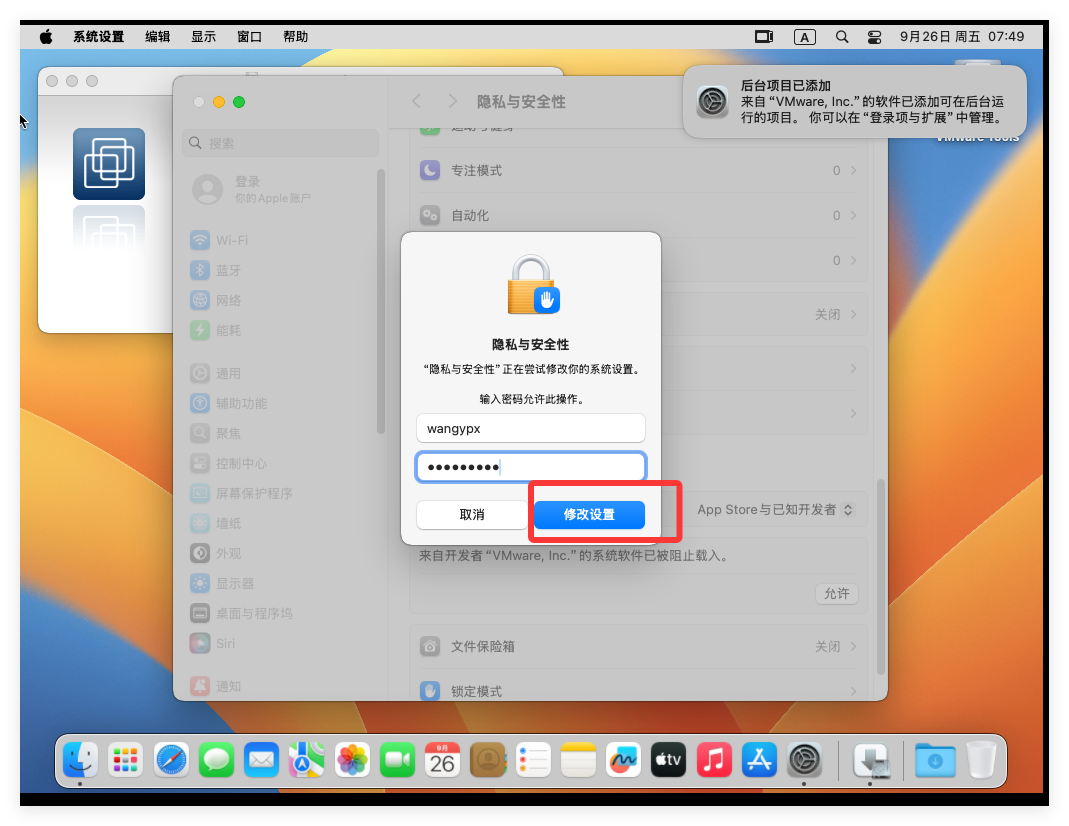The height and width of the screenshot is (826, 1069).
Task: Click the password field in the dialog
Action: point(530,467)
